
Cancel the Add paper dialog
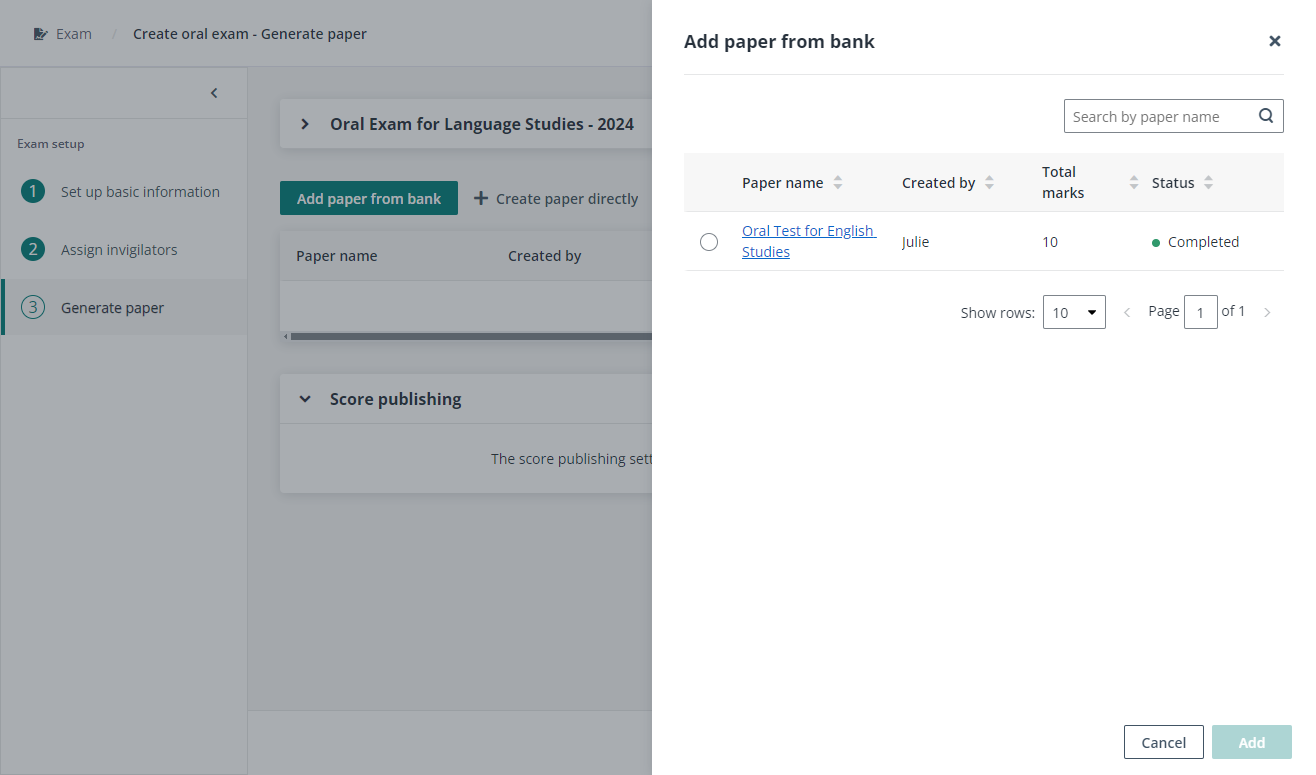click(x=1163, y=742)
